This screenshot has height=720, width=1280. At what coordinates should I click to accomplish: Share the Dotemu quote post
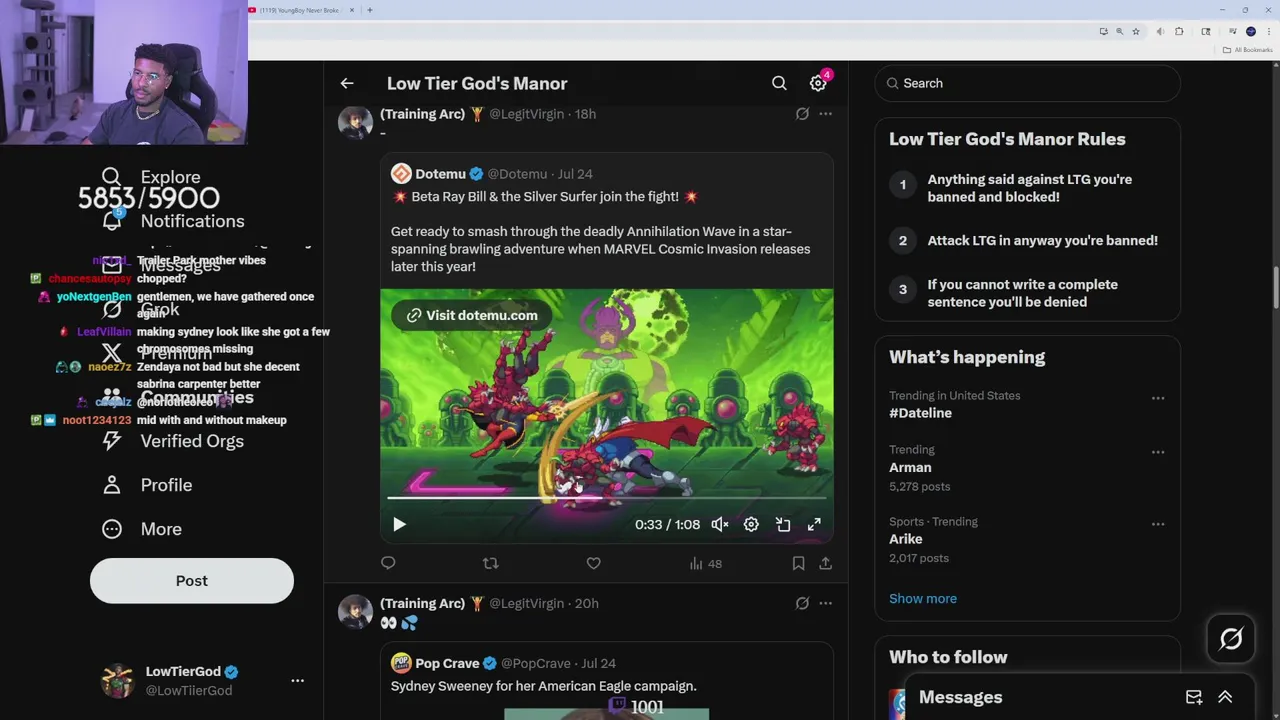pos(825,563)
